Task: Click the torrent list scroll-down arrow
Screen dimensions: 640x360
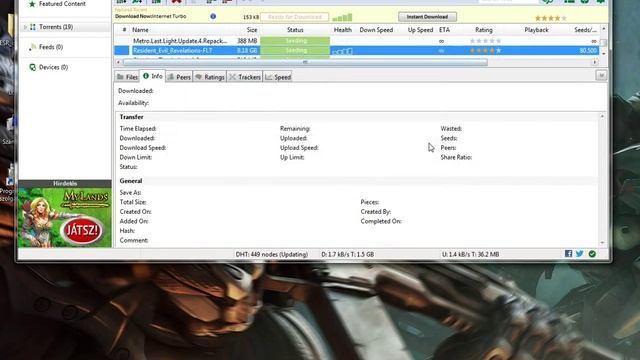Action: click(603, 53)
